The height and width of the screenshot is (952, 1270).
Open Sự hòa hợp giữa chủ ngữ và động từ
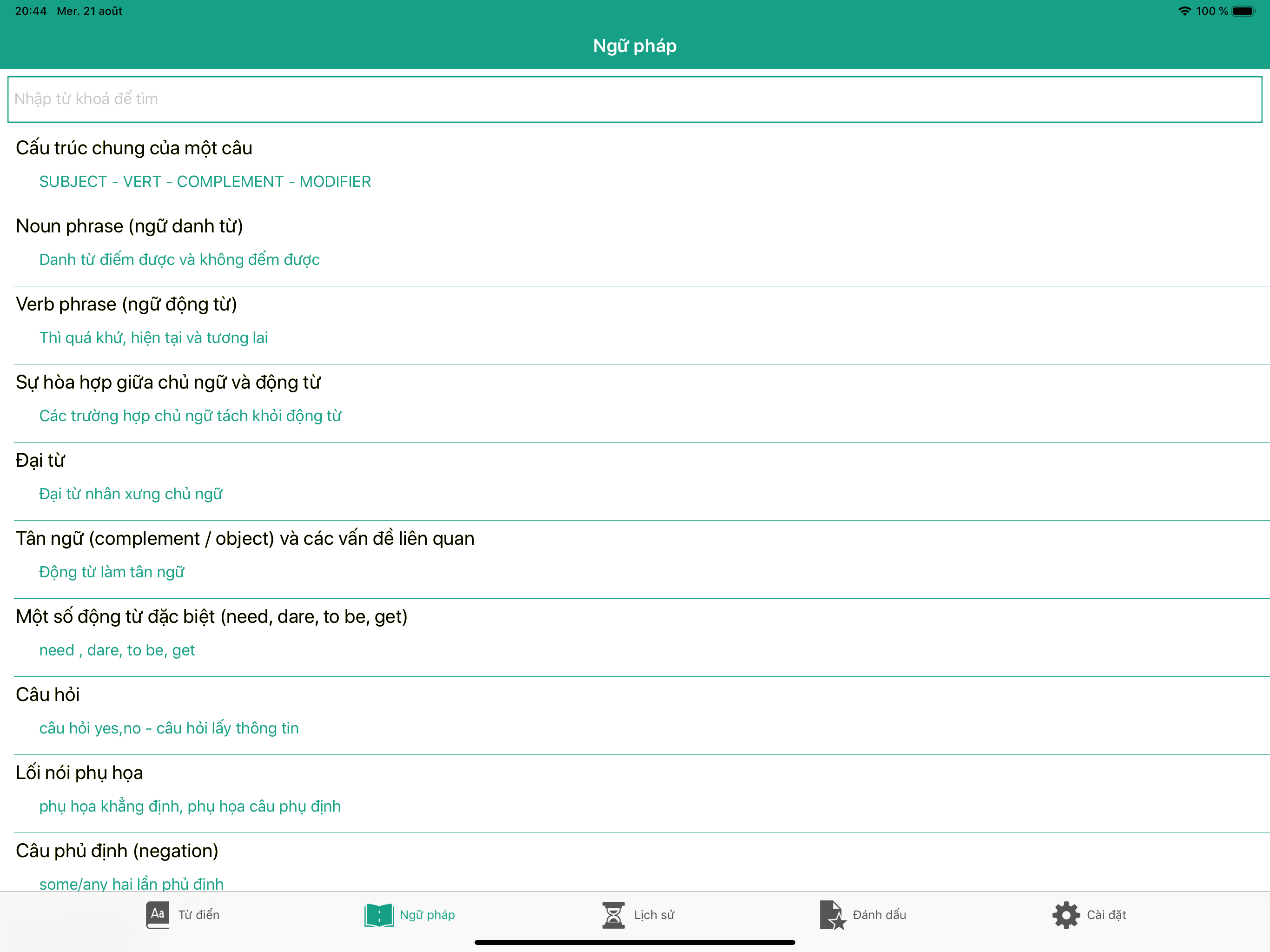point(168,383)
